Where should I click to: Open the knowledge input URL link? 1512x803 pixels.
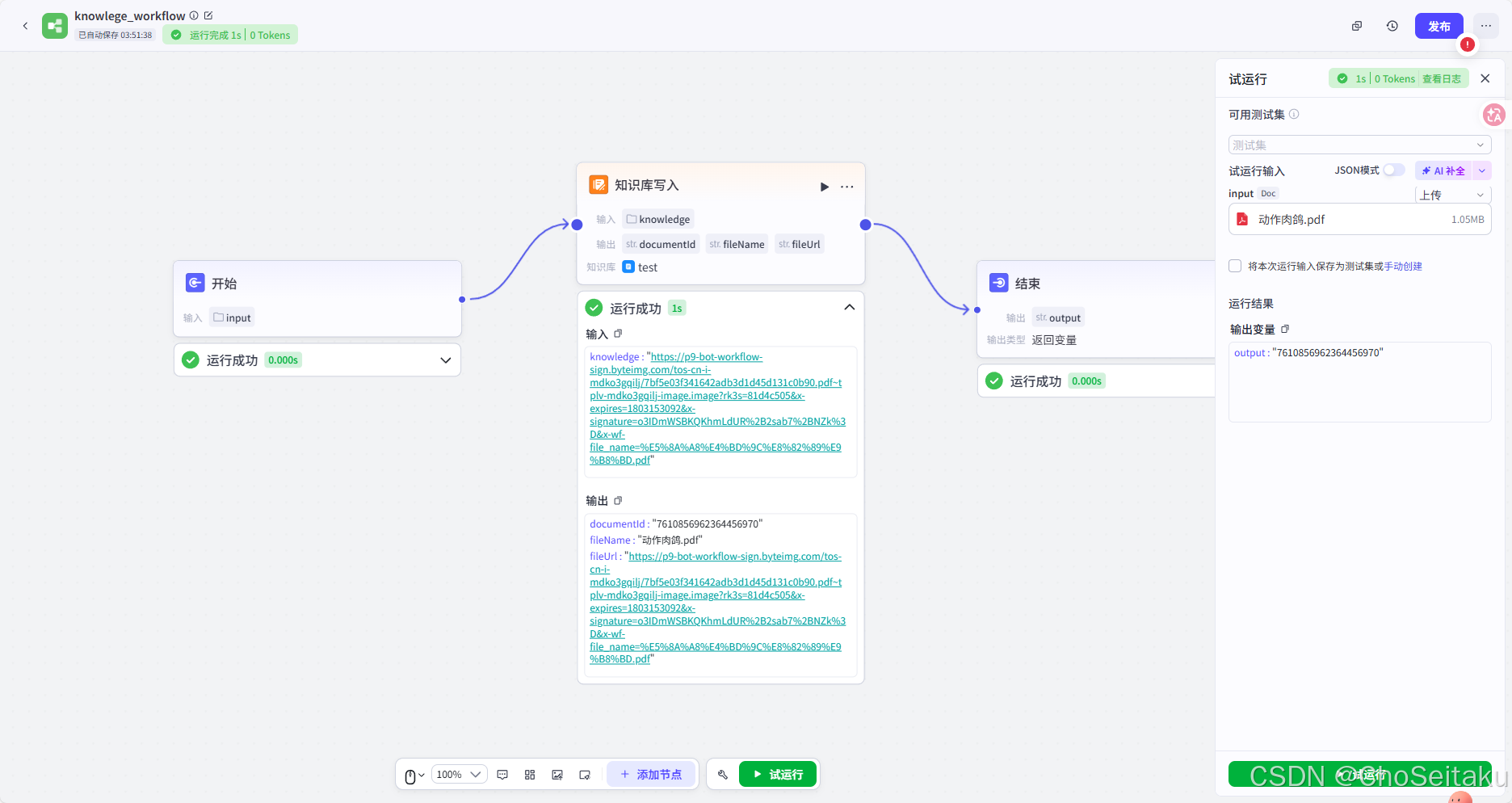coord(717,409)
